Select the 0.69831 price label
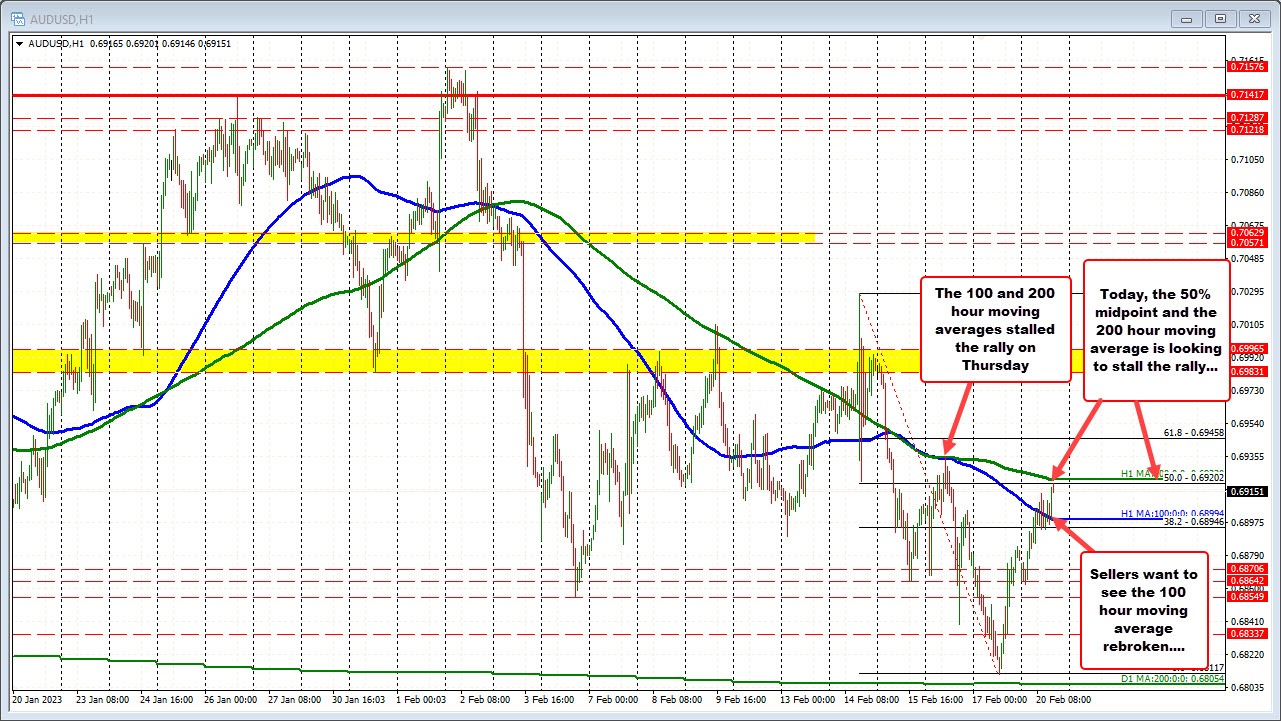Viewport: 1281px width, 721px height. pyautogui.click(x=1247, y=371)
